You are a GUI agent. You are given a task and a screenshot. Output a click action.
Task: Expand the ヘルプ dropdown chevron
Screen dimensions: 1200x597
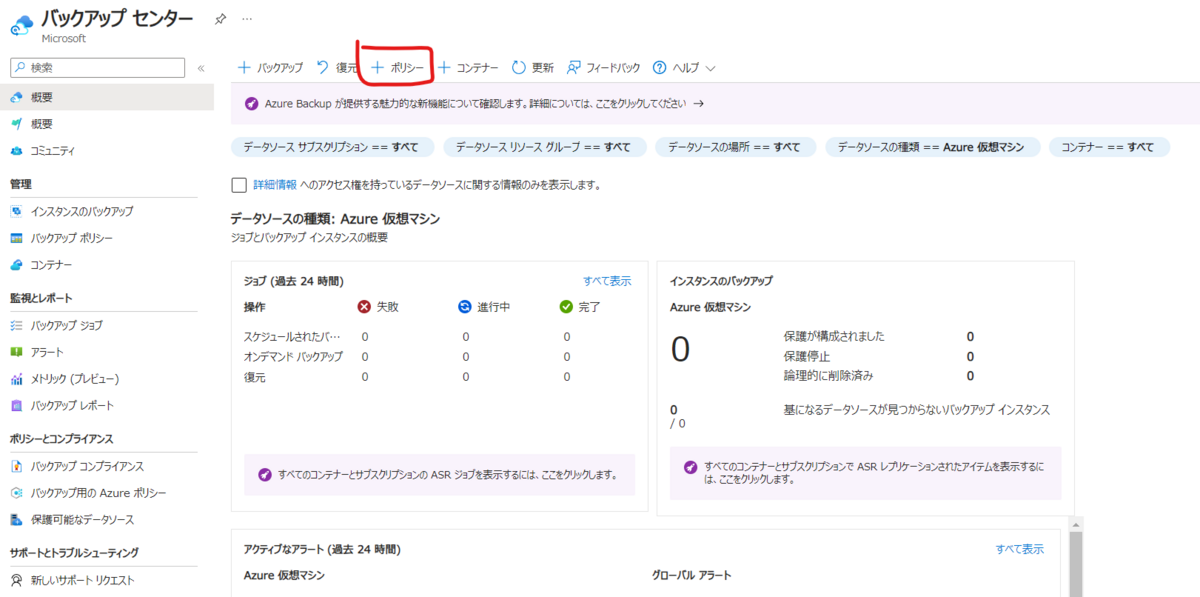click(x=711, y=68)
